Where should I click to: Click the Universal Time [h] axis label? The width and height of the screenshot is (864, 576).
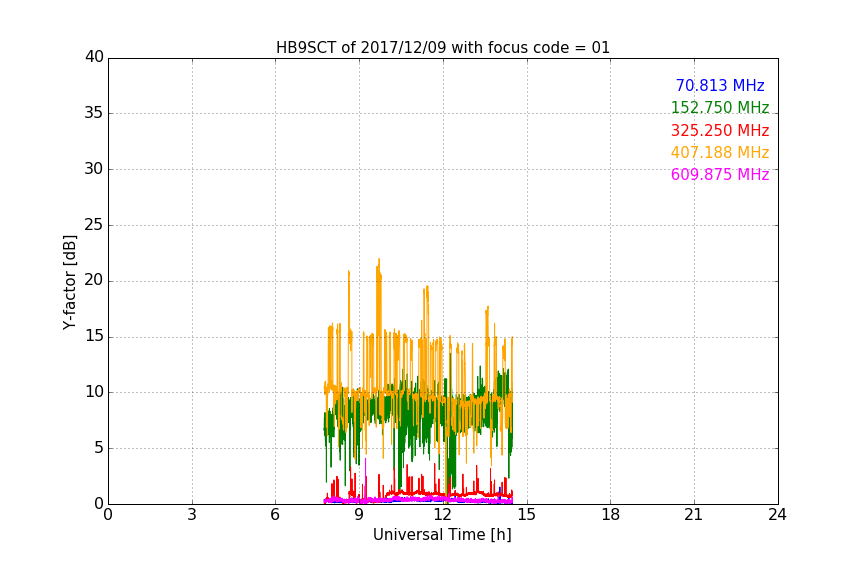442,535
